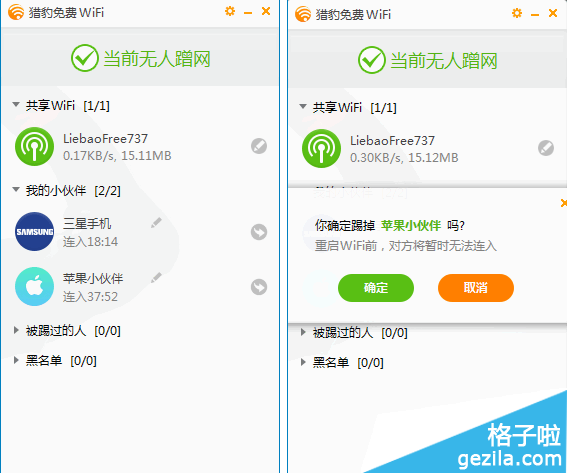The width and height of the screenshot is (567, 473).
Task: Expand 被踢过的人 section in left window
Action: [x=16, y=330]
